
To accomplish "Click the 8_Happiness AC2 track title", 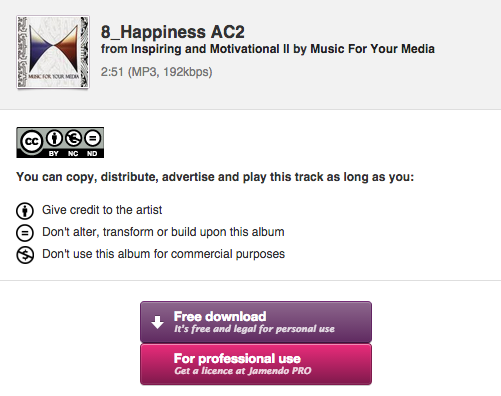I will [x=173, y=32].
